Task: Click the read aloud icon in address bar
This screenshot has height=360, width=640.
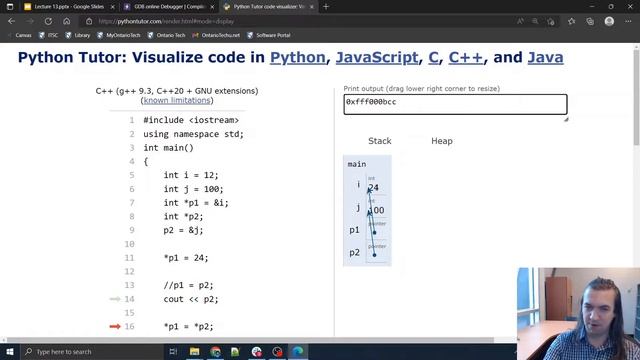Action: coord(520,21)
